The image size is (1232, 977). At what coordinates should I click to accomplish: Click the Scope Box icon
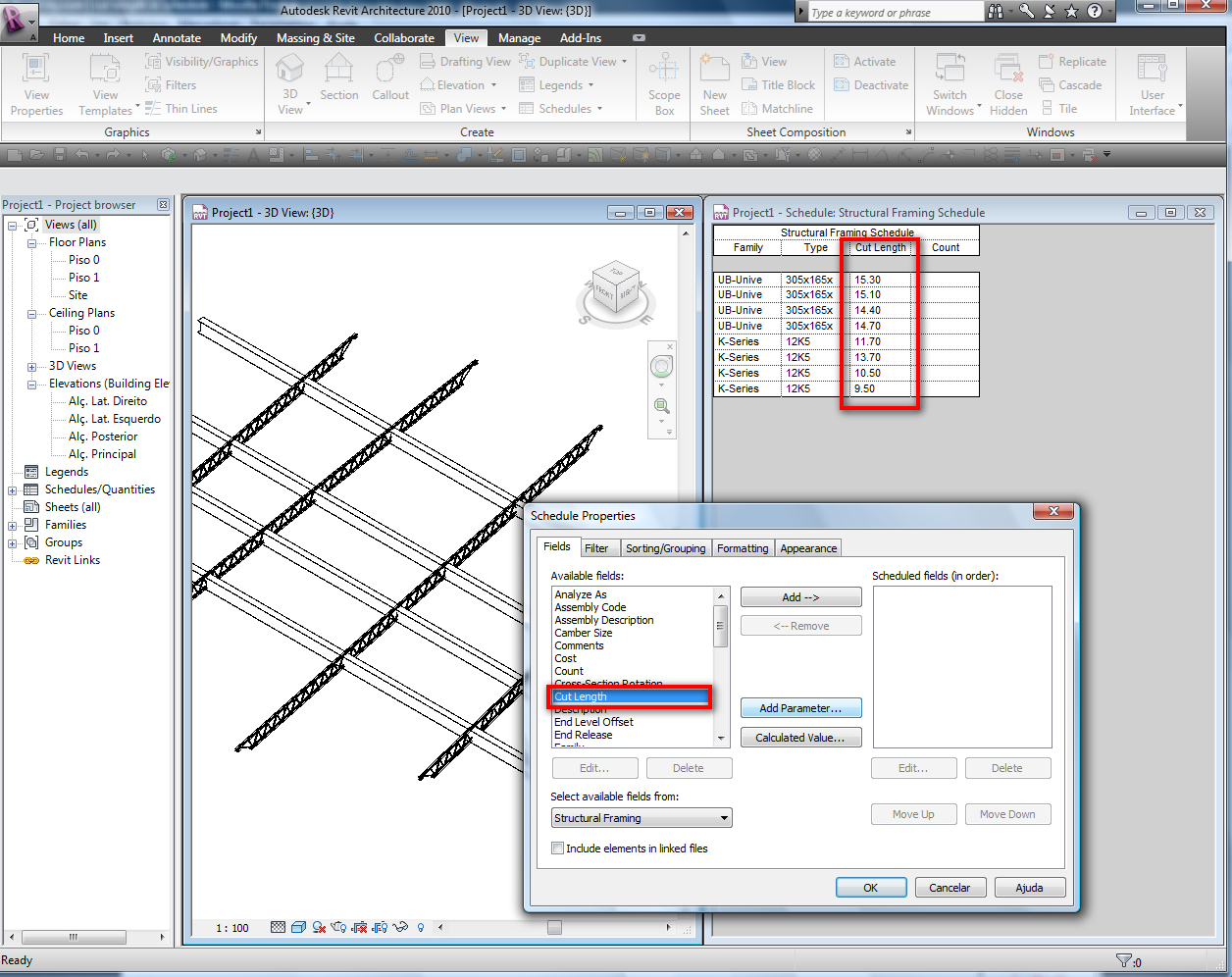coord(664,71)
